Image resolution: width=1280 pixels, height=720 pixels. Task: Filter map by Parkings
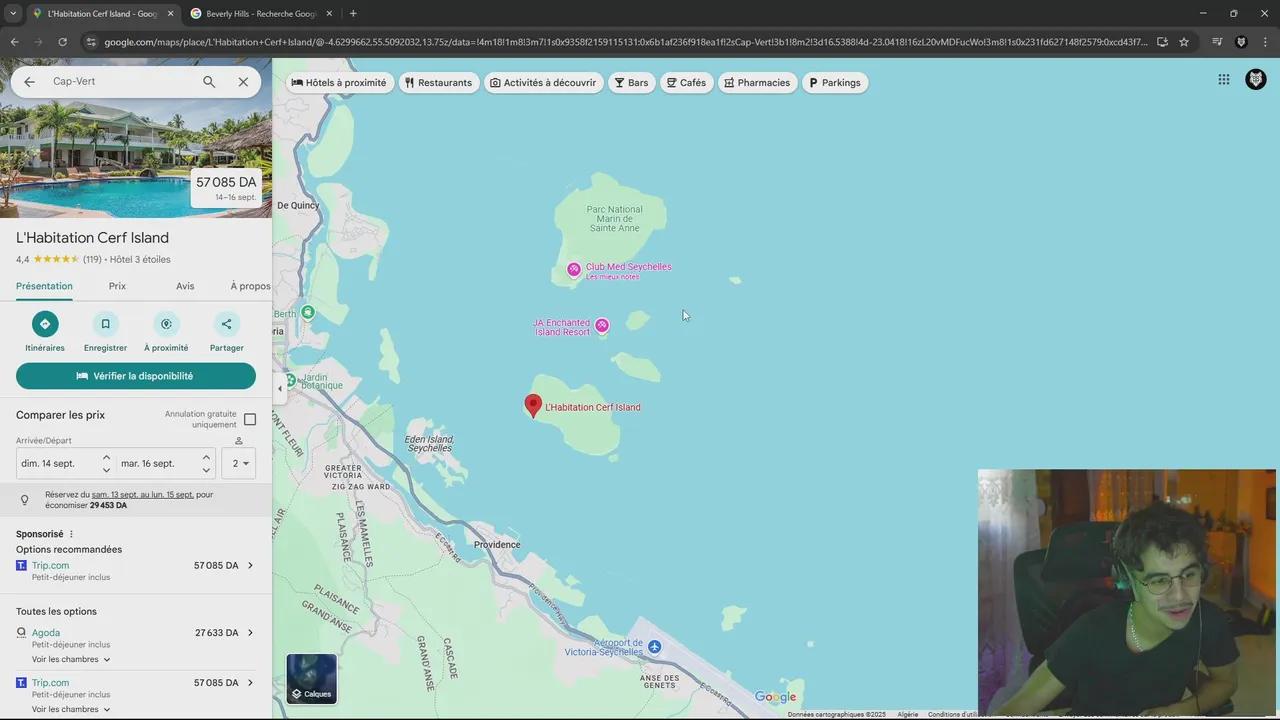834,83
